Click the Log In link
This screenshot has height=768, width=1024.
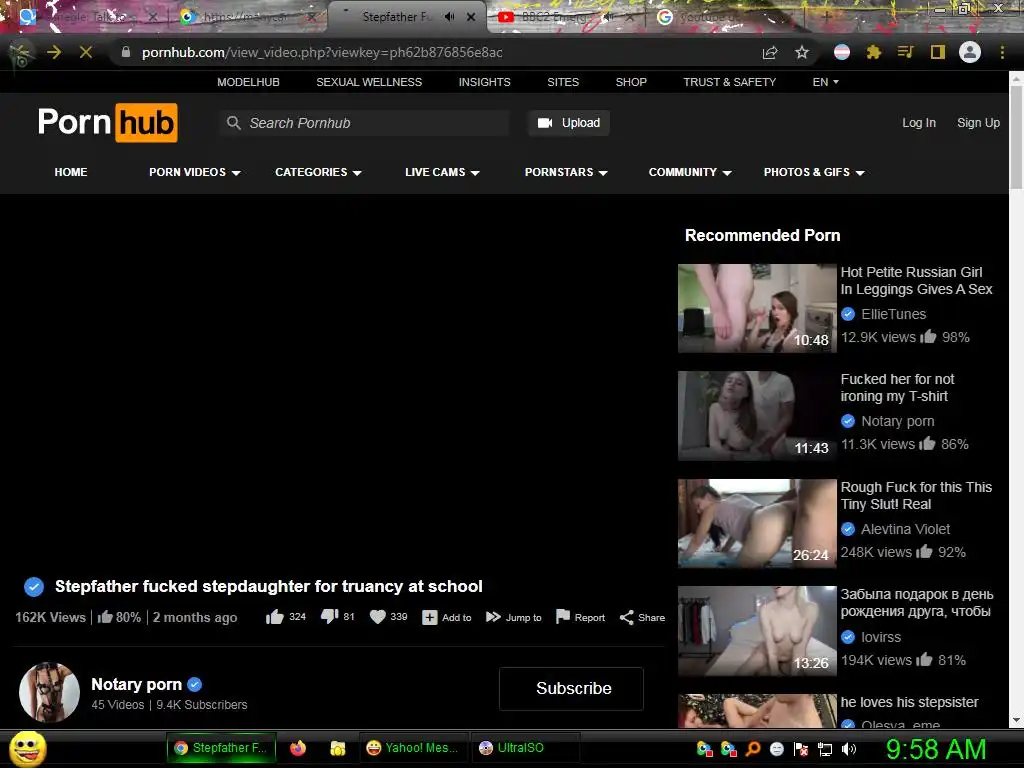point(919,123)
